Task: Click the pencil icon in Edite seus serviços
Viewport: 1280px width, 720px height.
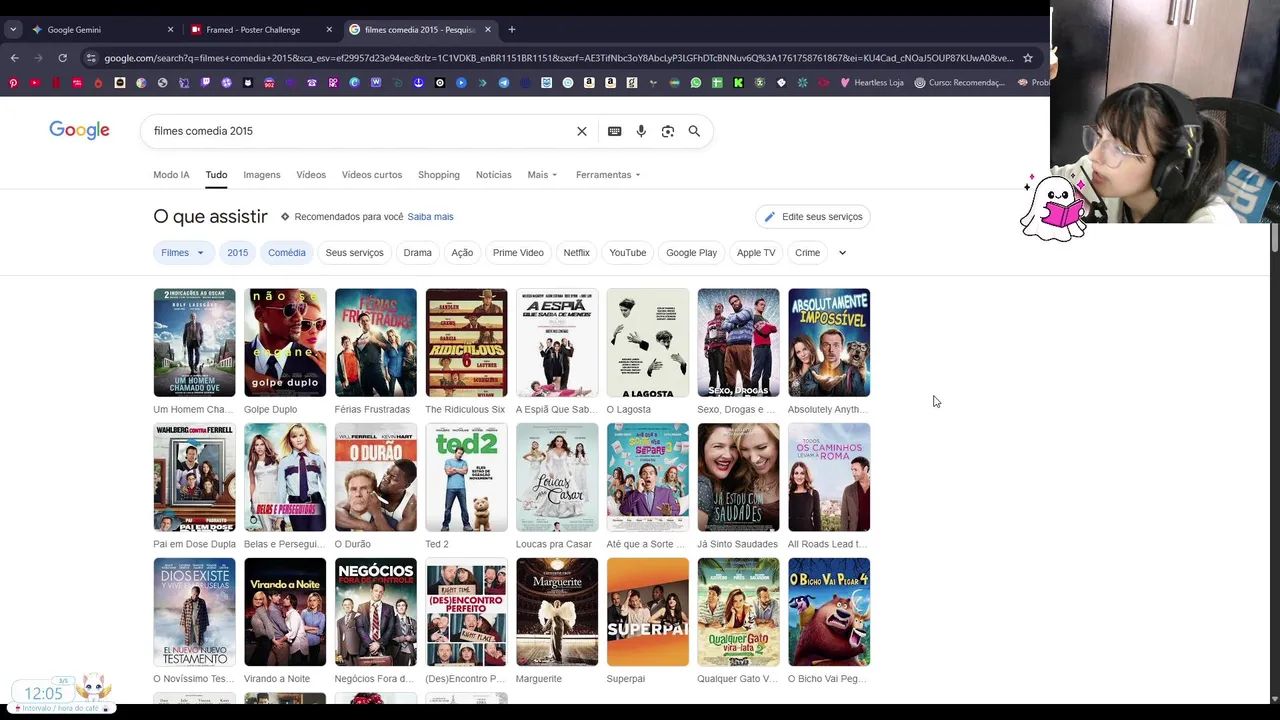Action: point(769,217)
